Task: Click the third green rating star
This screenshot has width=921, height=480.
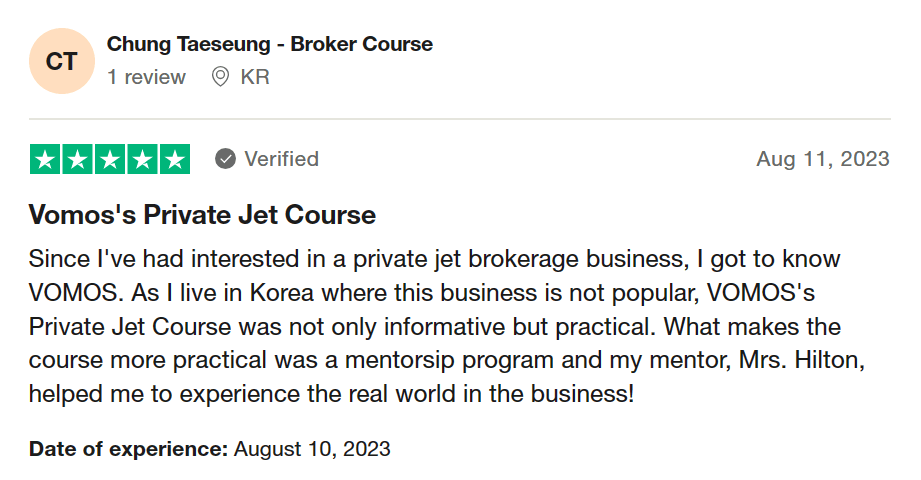Action: tap(110, 159)
